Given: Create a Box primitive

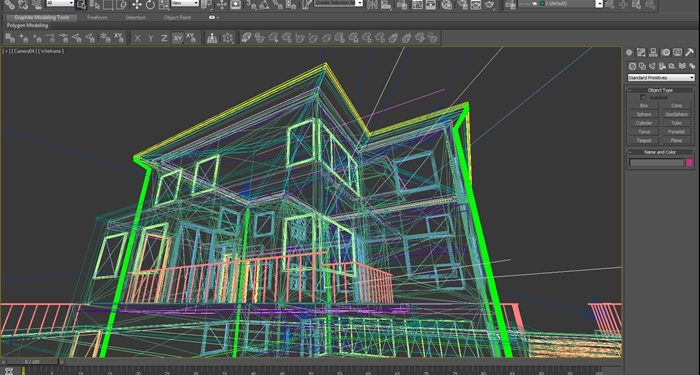Looking at the screenshot, I should pos(644,106).
